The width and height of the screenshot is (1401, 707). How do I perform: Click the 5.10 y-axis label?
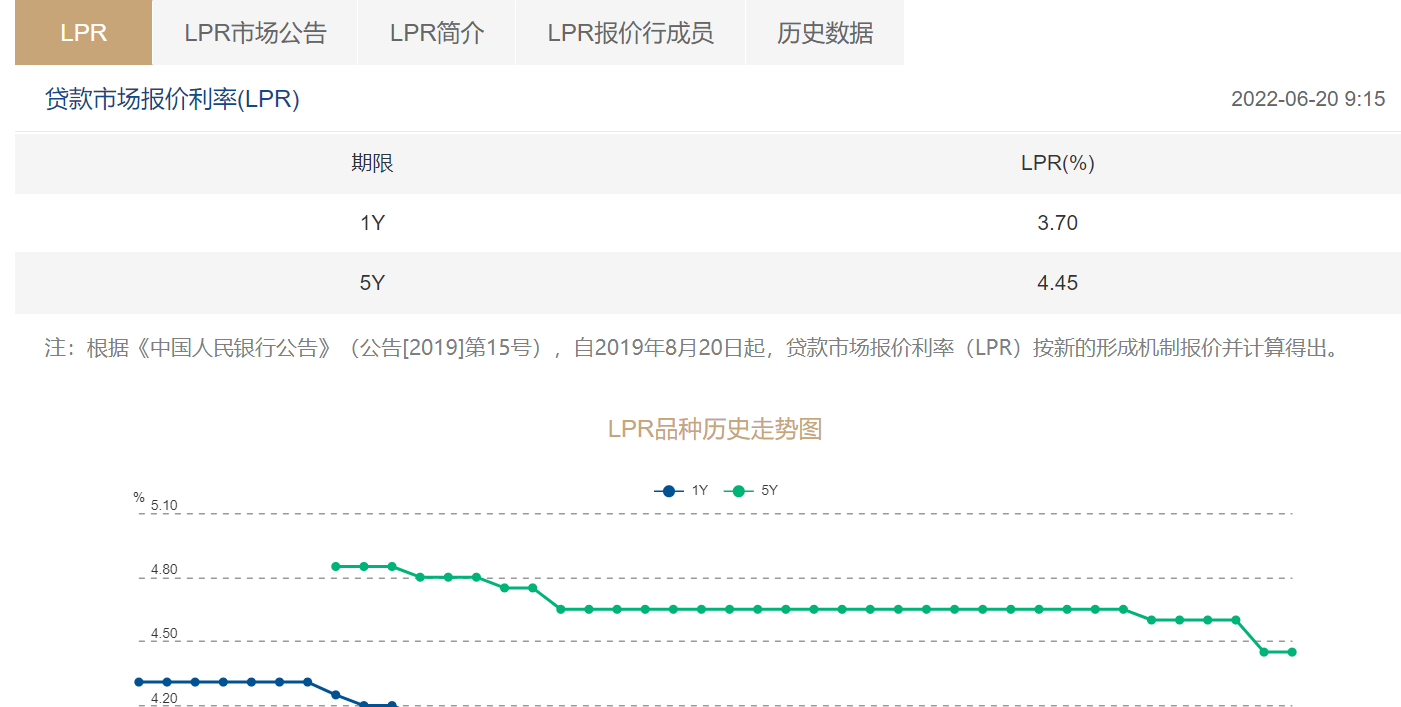pyautogui.click(x=164, y=506)
